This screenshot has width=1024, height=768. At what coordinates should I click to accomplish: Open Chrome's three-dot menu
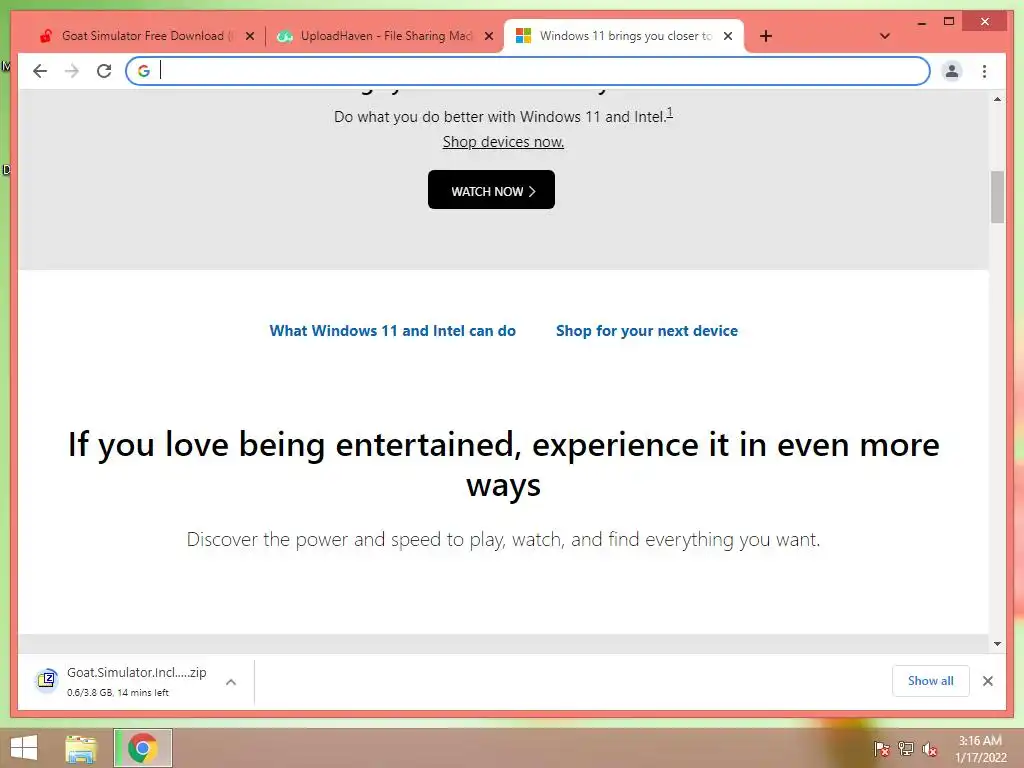click(984, 71)
